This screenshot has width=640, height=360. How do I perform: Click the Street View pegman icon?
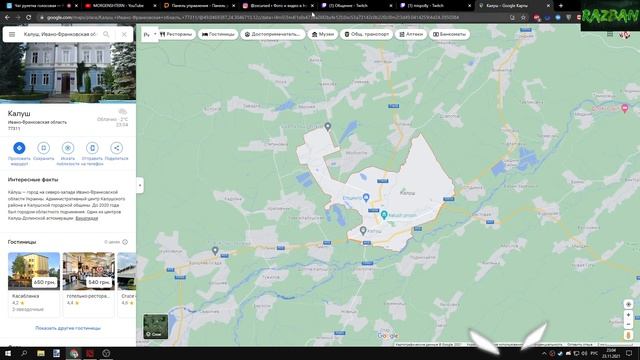tap(628, 335)
